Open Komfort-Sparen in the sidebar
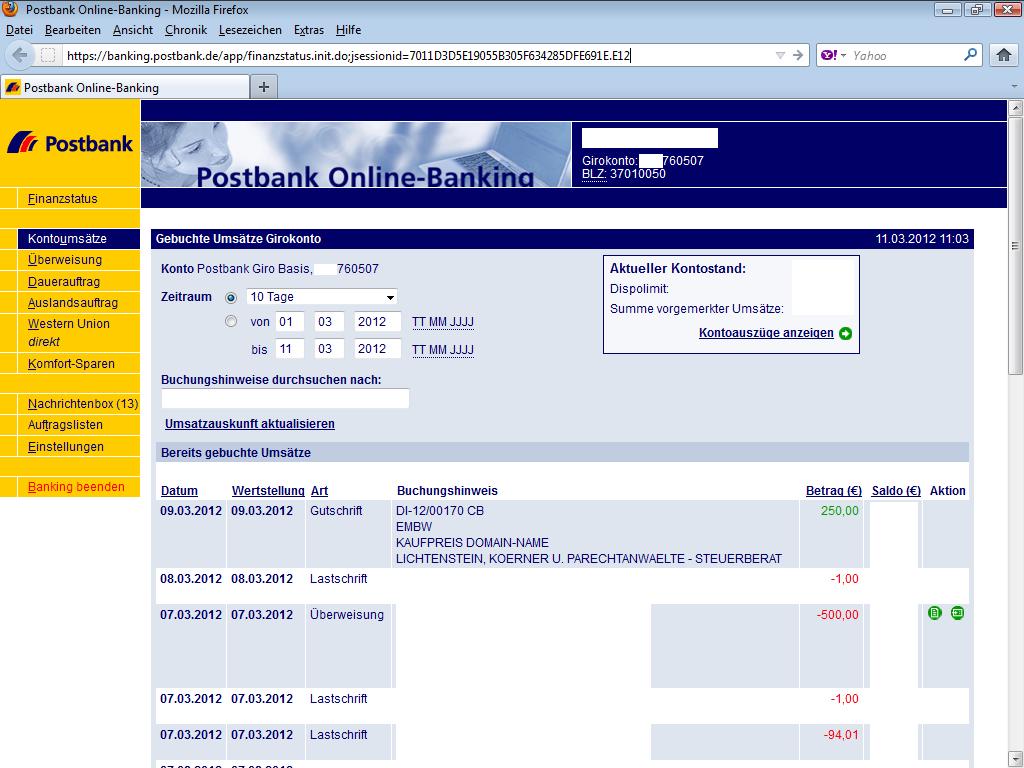1024x768 pixels. 71,364
